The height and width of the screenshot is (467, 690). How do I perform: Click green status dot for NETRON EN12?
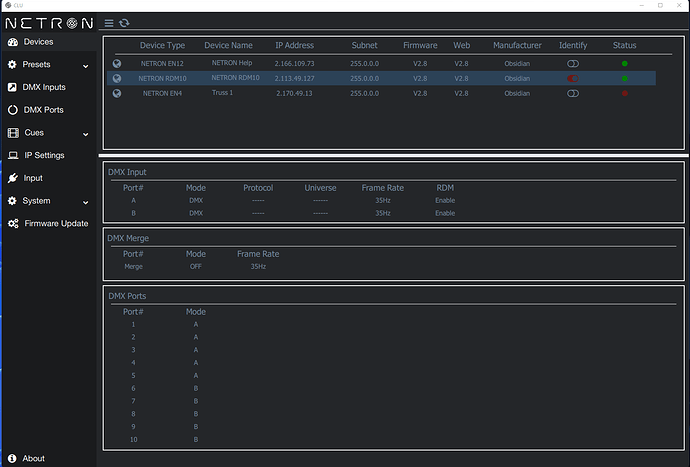pyautogui.click(x=624, y=63)
